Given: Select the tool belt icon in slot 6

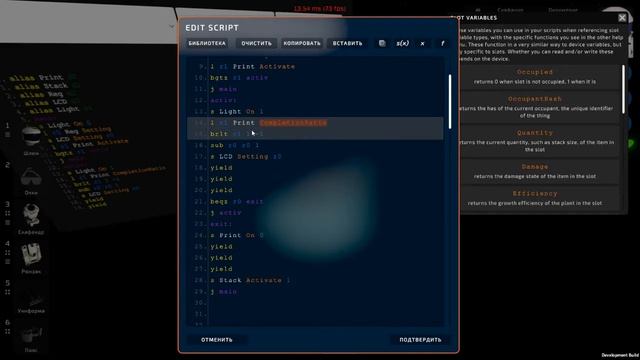Looking at the screenshot, I should [31, 336].
